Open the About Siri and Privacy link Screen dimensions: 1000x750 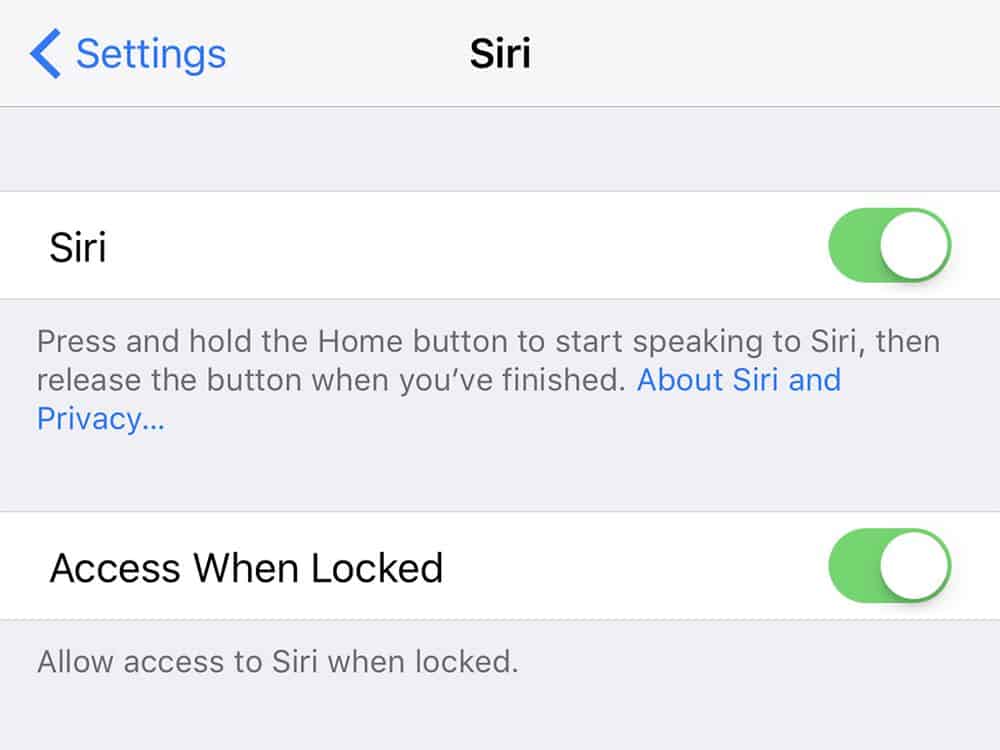click(x=739, y=380)
